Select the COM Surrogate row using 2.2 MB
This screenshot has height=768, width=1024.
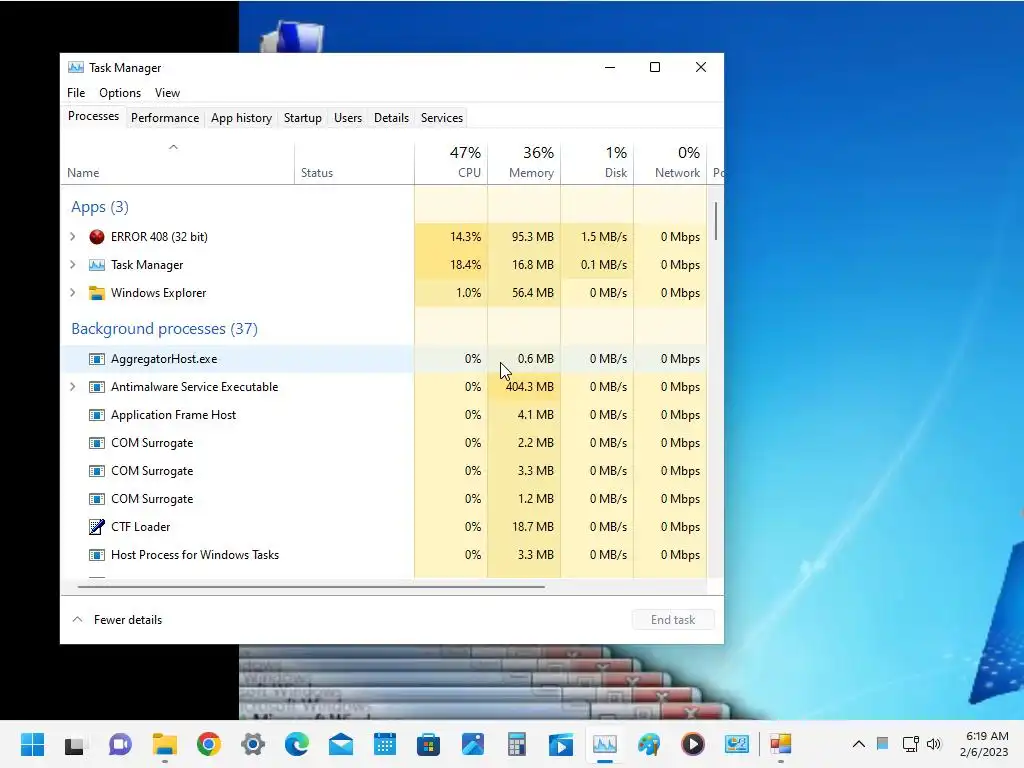point(384,443)
